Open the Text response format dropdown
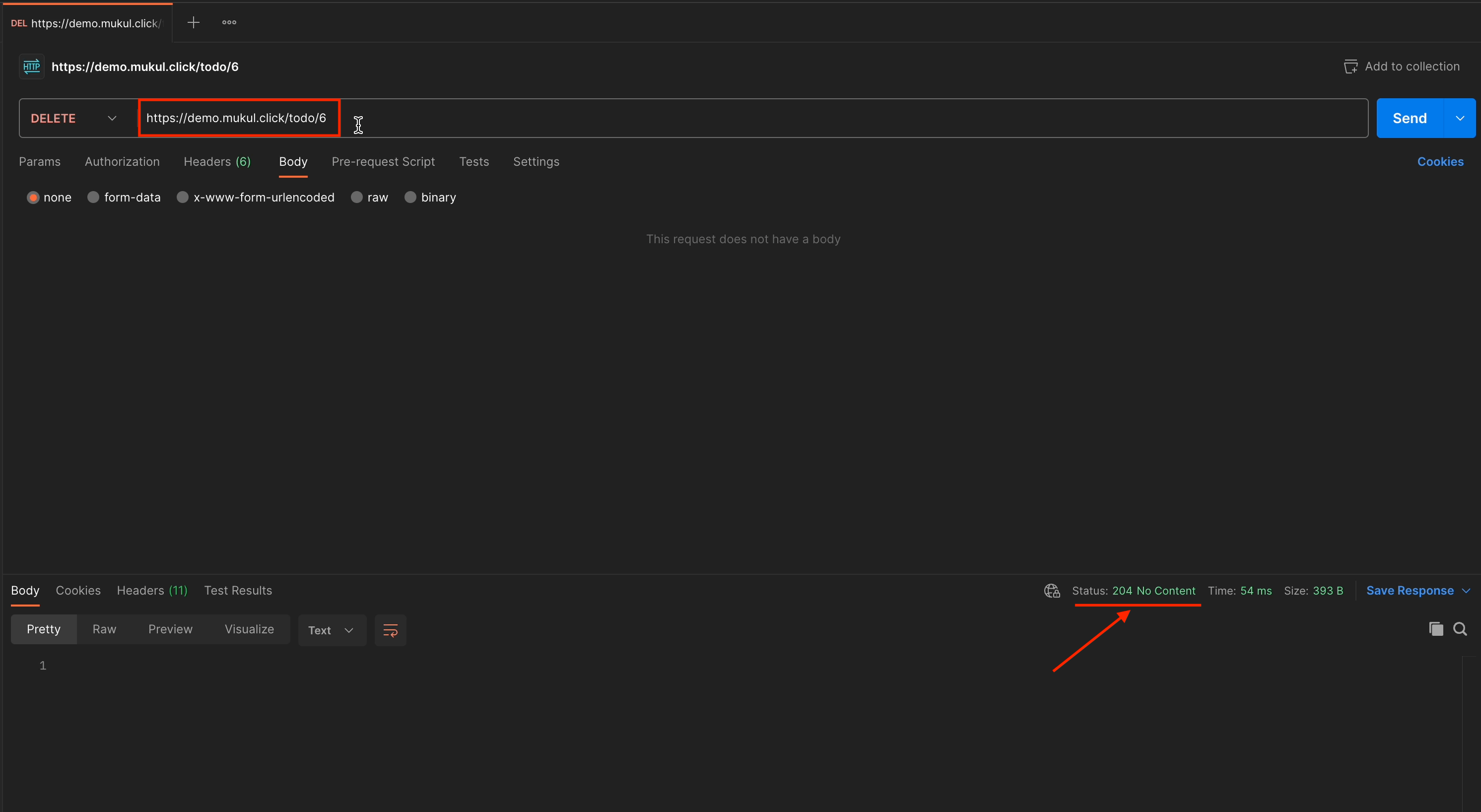This screenshot has height=812, width=1481. [x=331, y=630]
